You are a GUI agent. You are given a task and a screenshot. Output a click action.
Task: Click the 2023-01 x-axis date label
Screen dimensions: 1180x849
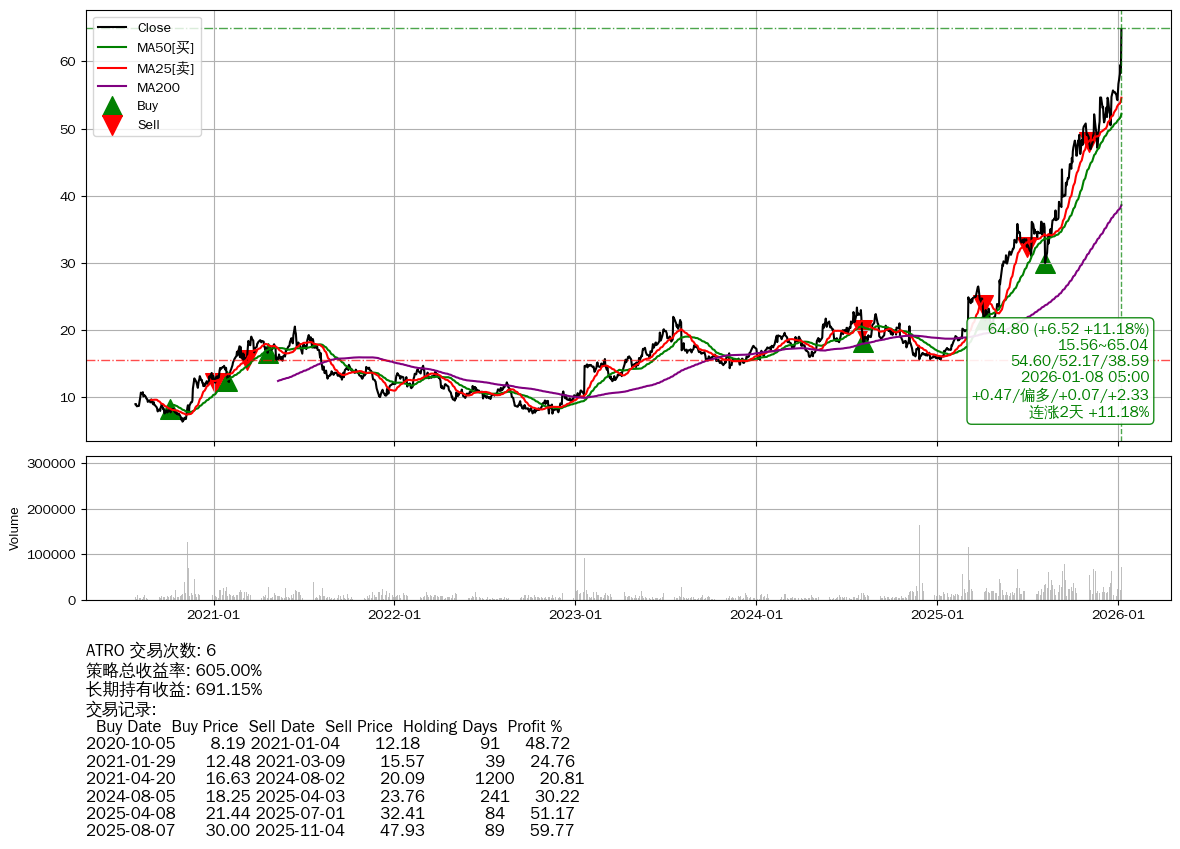(575, 615)
